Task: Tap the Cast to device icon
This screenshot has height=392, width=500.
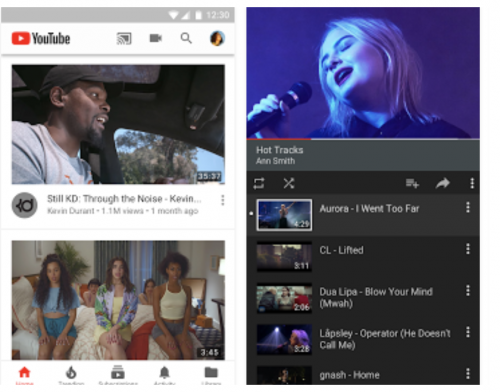Action: 124,39
